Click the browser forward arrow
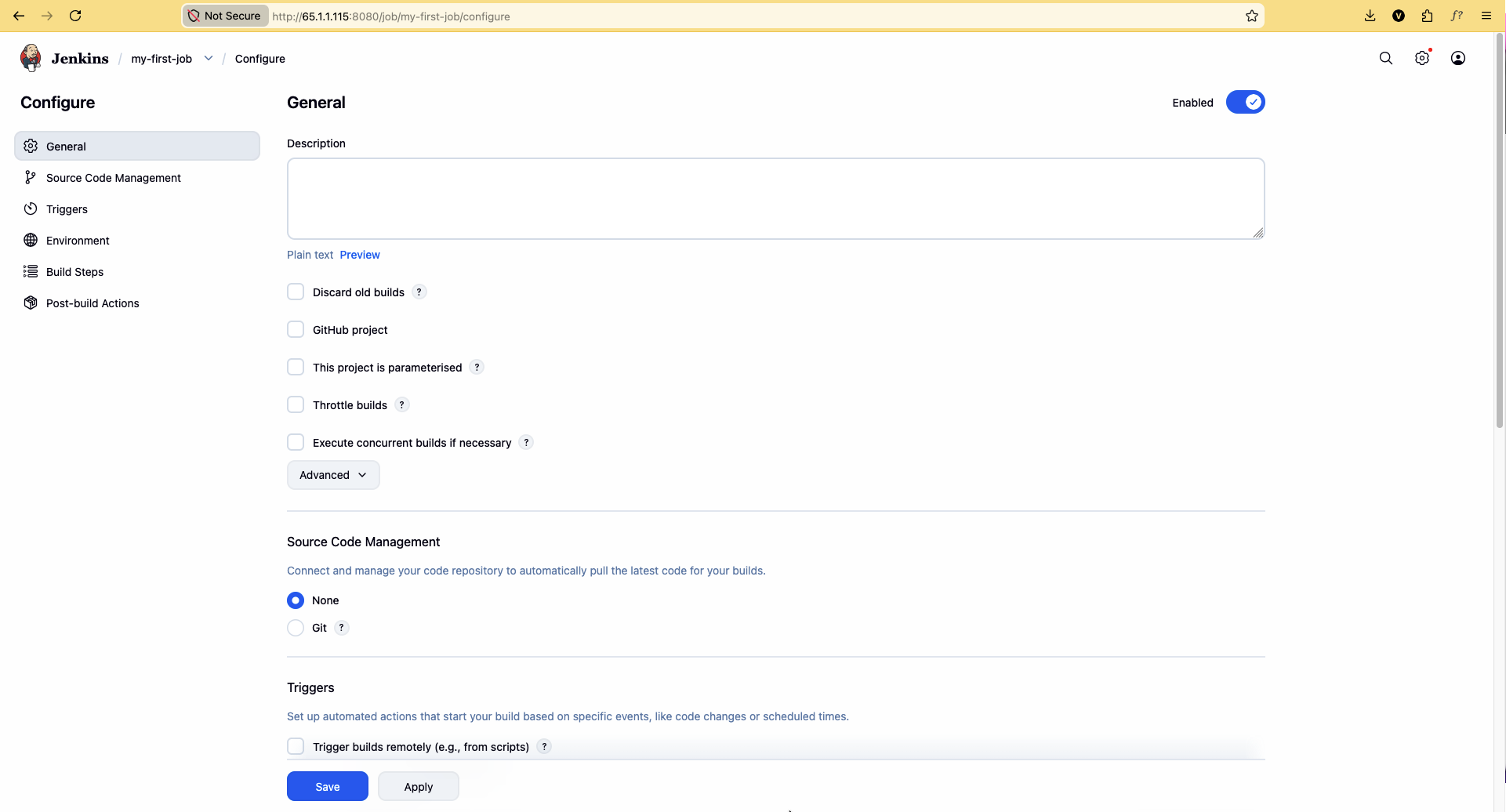 point(47,16)
